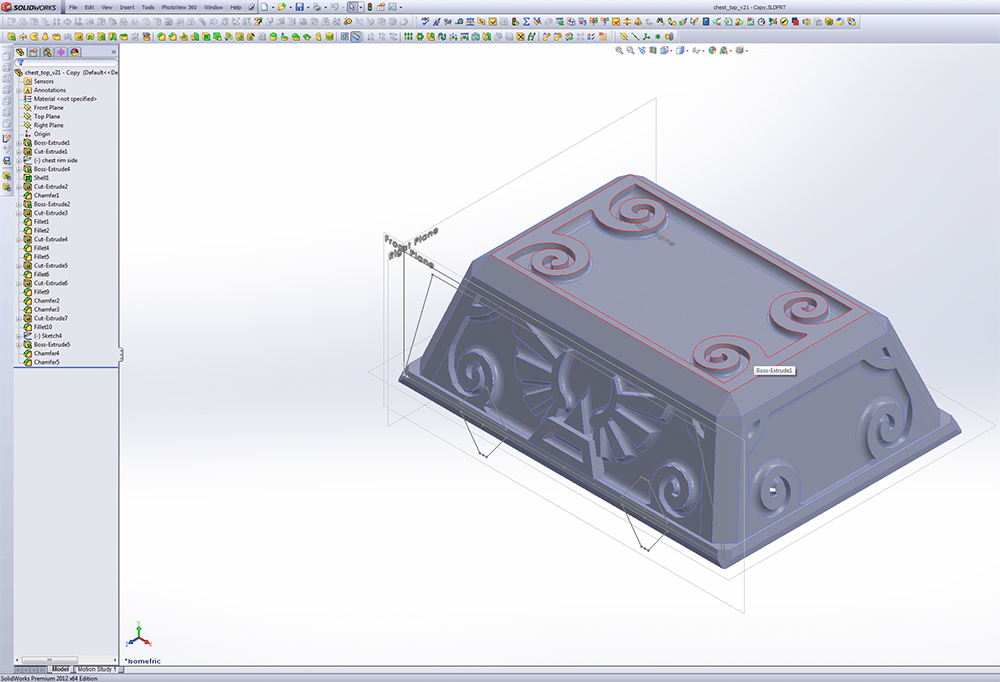
Task: Click the 3D axis triad icon in reference toolbar
Action: pyautogui.click(x=647, y=36)
